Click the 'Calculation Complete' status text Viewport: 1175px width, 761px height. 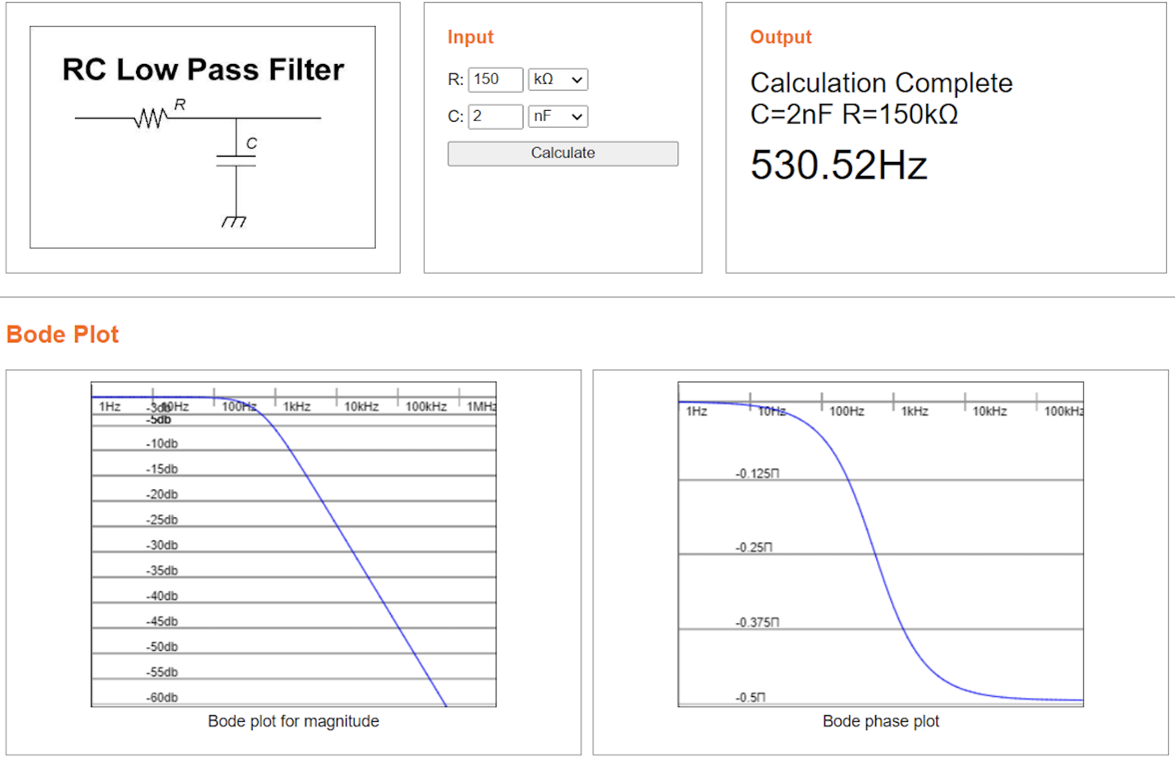coord(880,83)
